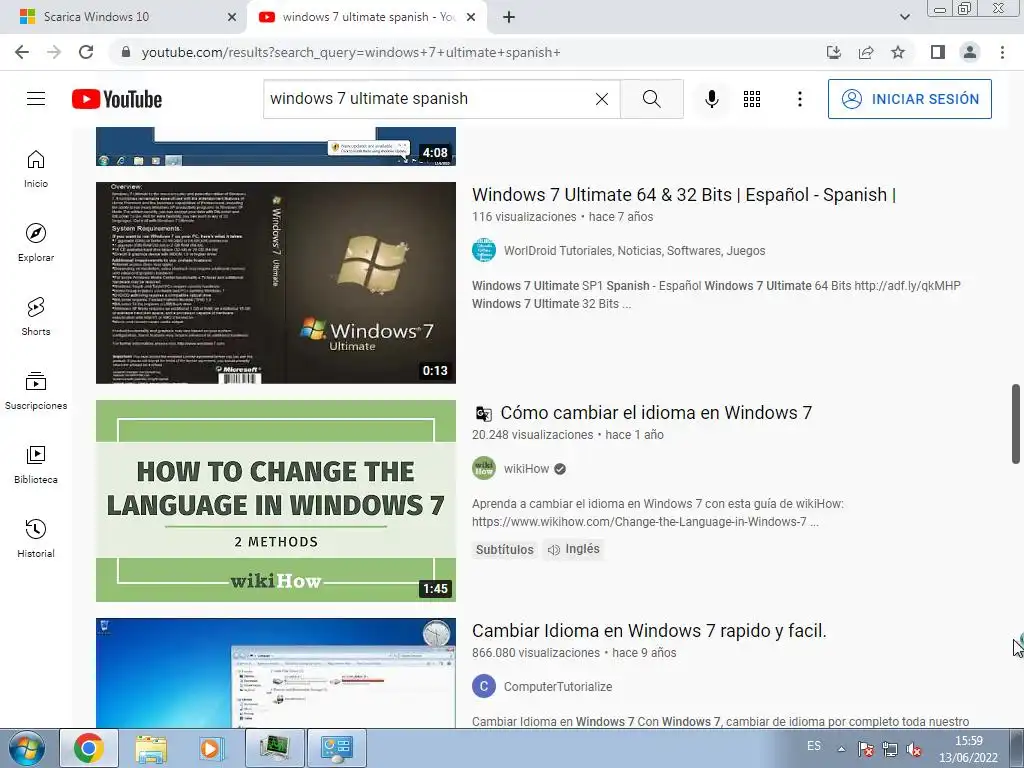
Task: Open YouTube settings three-dot menu
Action: [799, 99]
